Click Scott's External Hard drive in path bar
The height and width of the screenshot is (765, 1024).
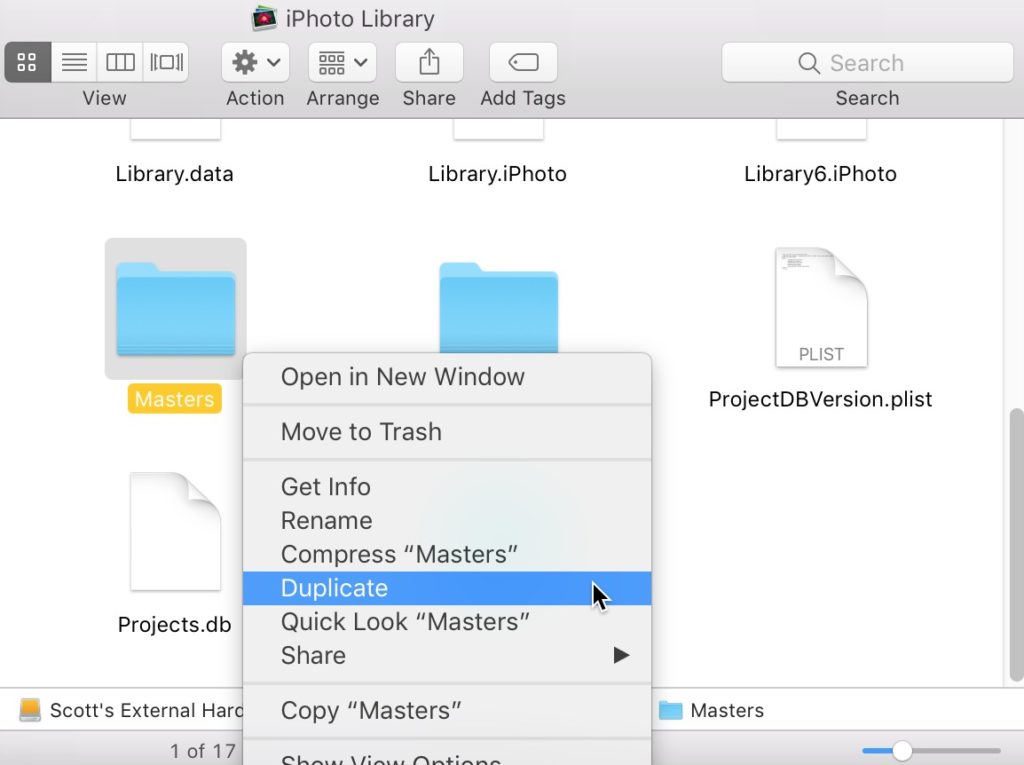(130, 710)
